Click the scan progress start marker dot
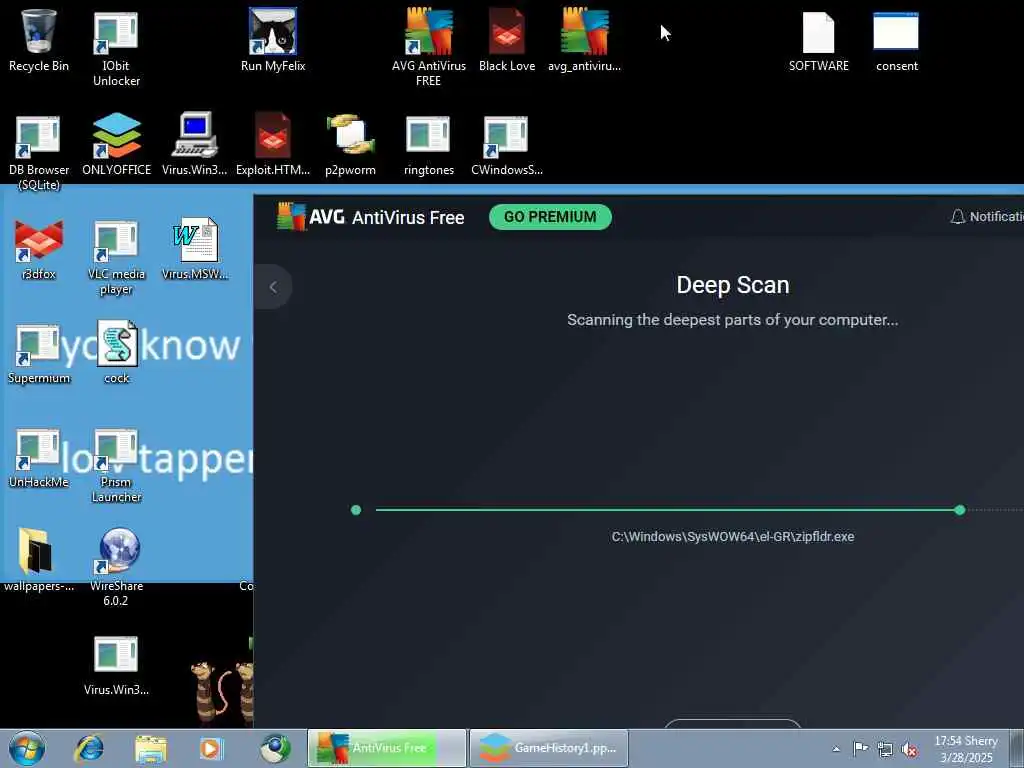Viewport: 1024px width, 768px height. [356, 510]
